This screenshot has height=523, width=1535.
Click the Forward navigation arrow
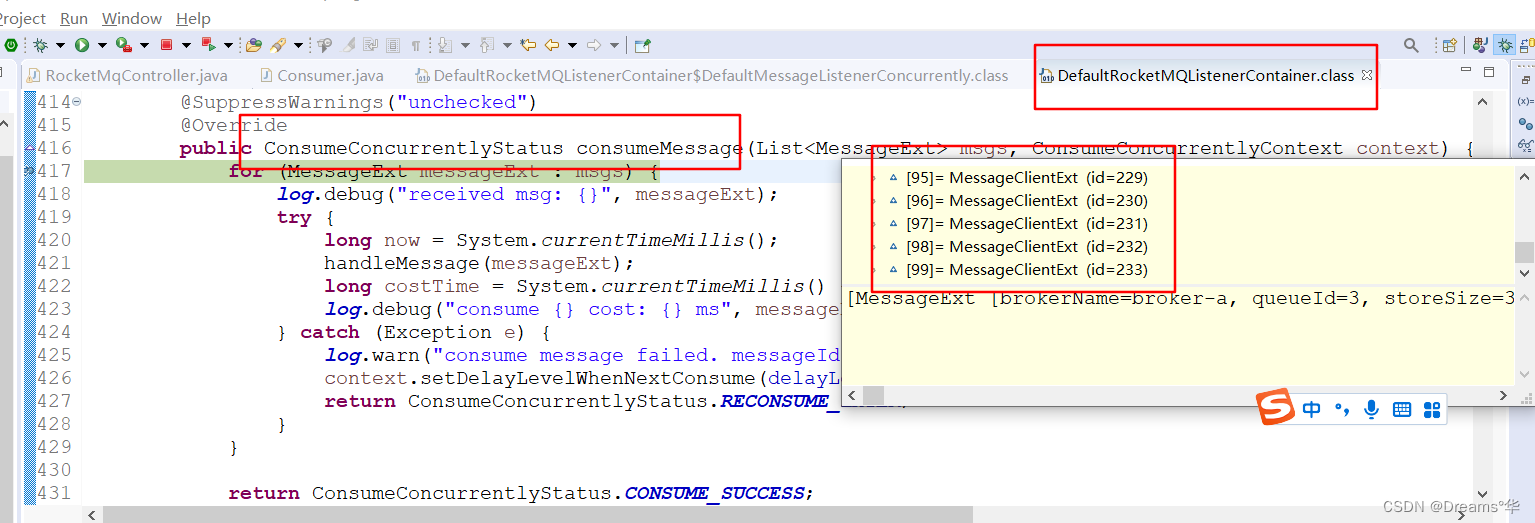click(593, 45)
